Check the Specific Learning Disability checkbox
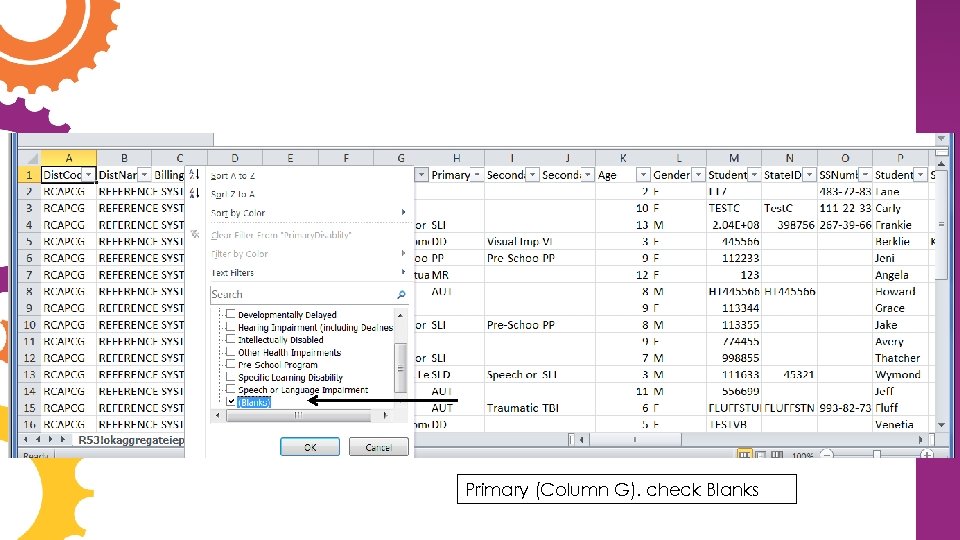 [x=230, y=377]
